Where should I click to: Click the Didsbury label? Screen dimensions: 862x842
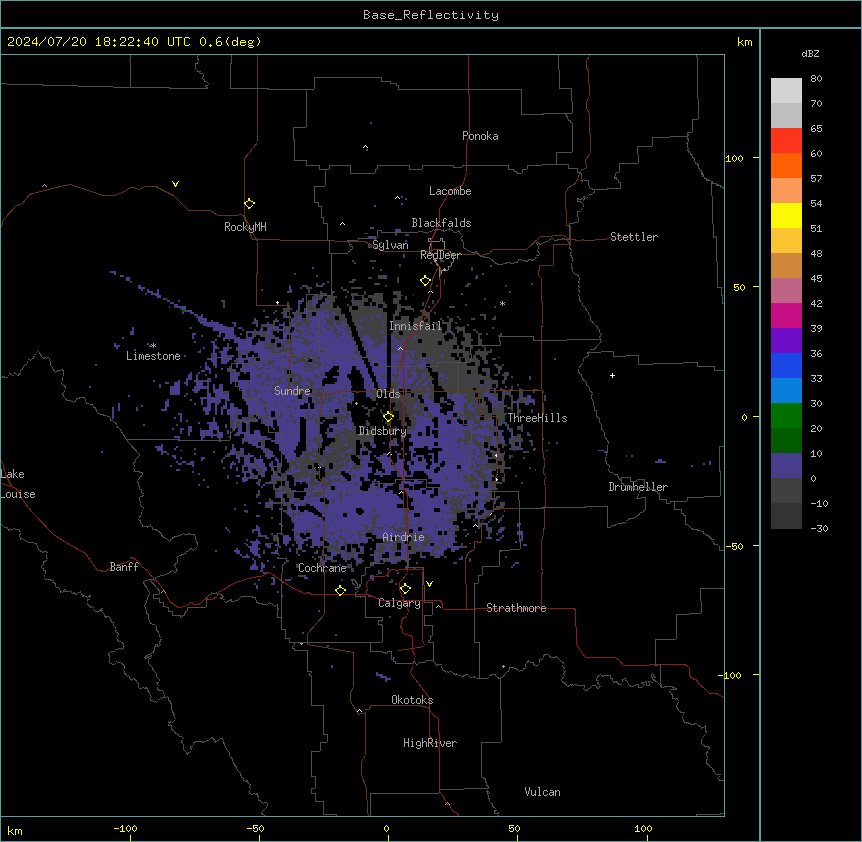point(383,431)
